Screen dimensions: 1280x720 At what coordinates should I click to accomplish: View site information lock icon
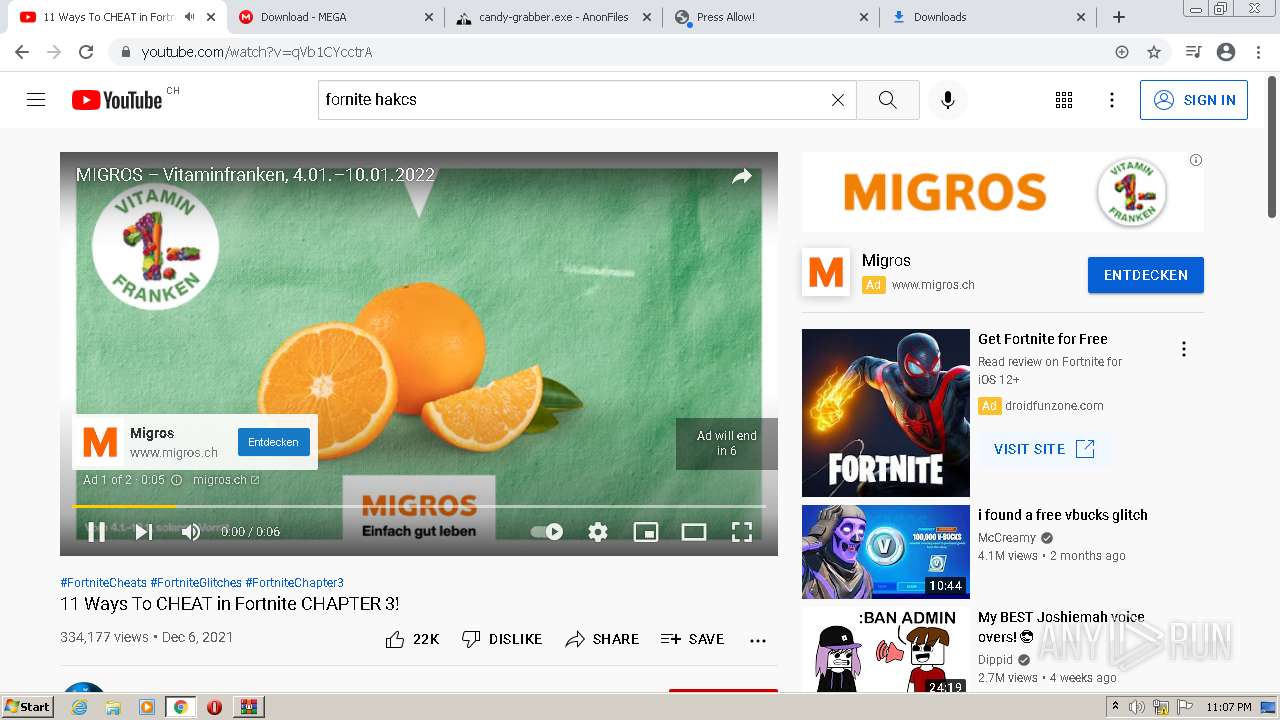[125, 52]
